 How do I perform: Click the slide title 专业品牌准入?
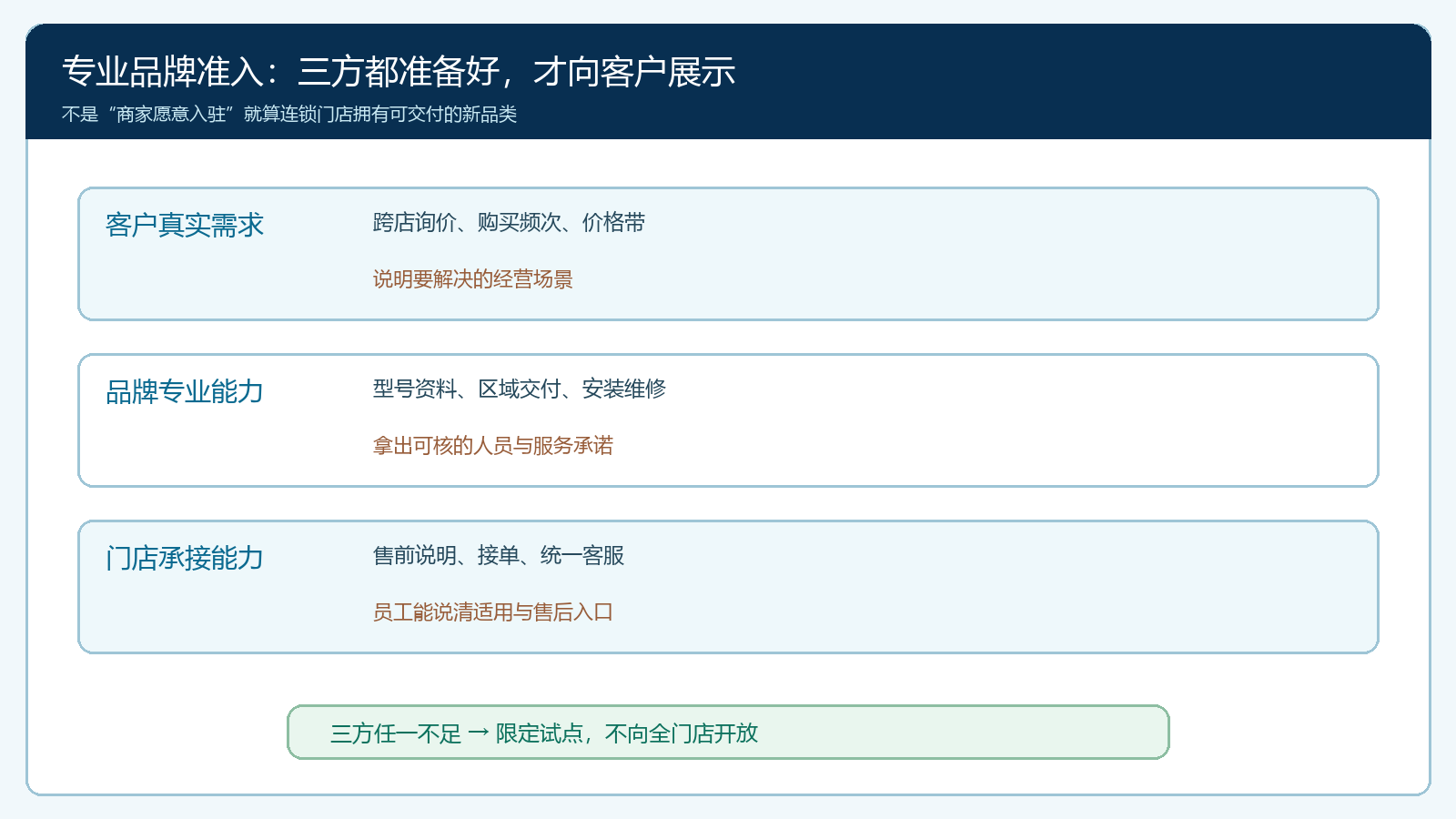point(399,72)
